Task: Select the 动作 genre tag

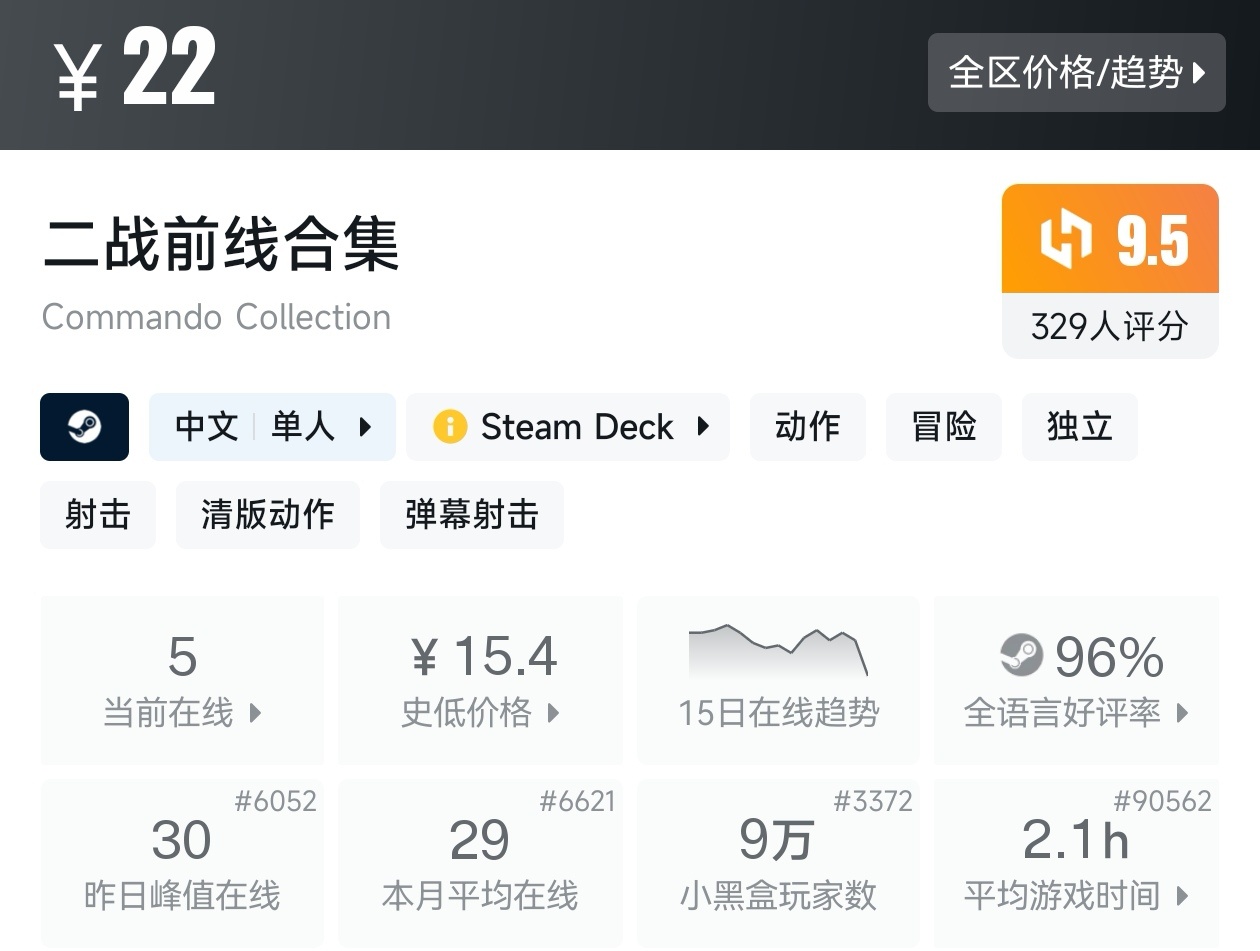Action: click(807, 427)
